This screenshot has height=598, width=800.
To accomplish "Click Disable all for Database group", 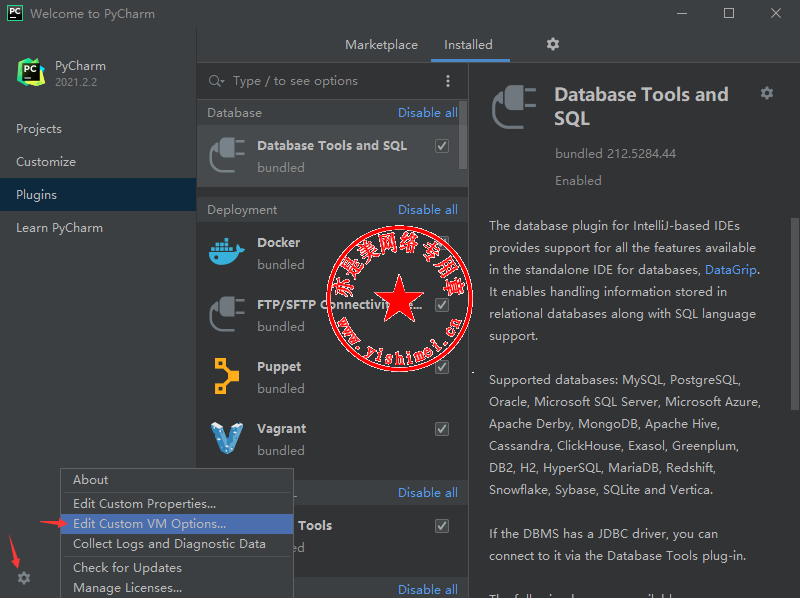I will coord(428,113).
